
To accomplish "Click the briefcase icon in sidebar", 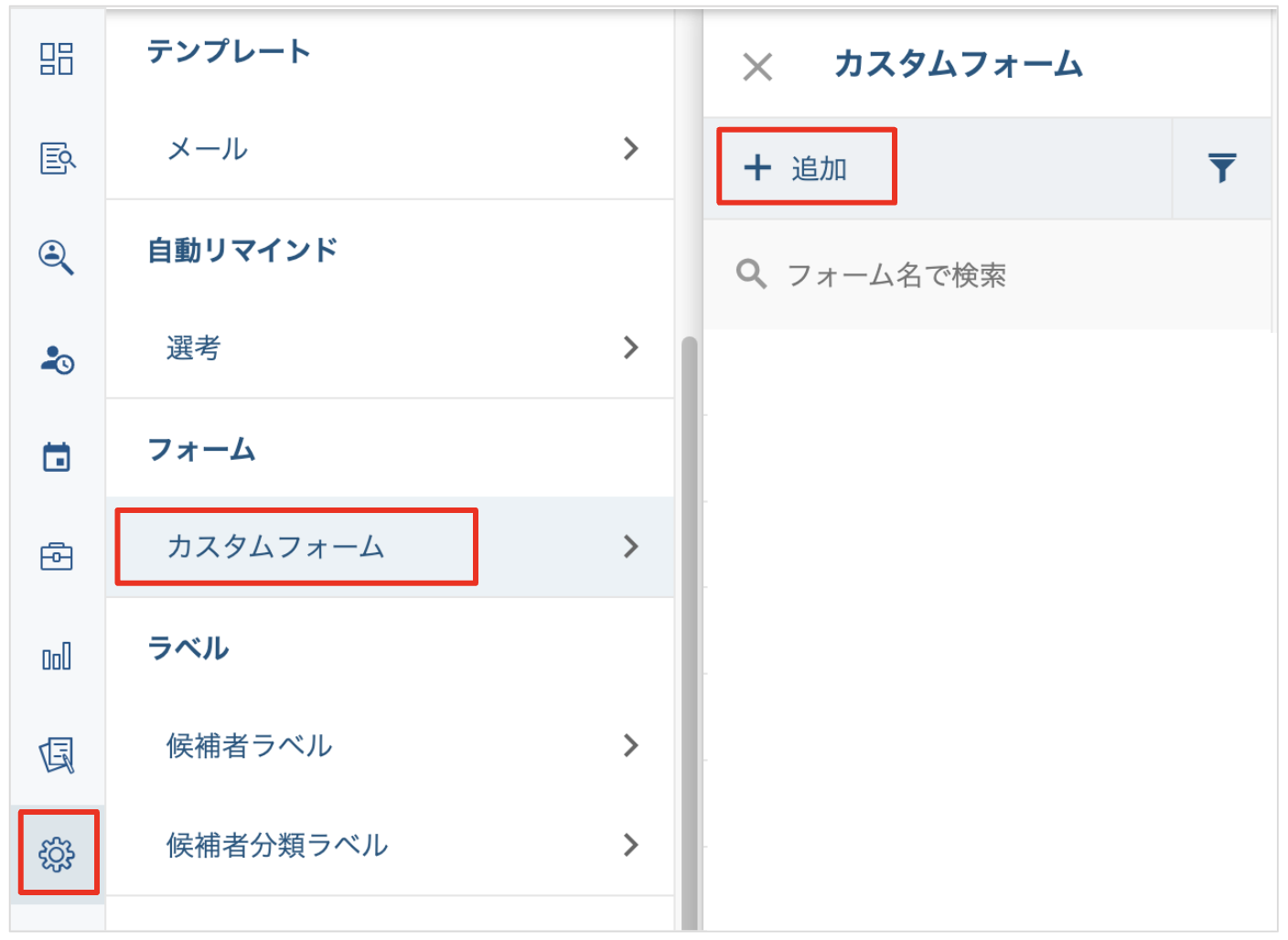I will tap(57, 556).
